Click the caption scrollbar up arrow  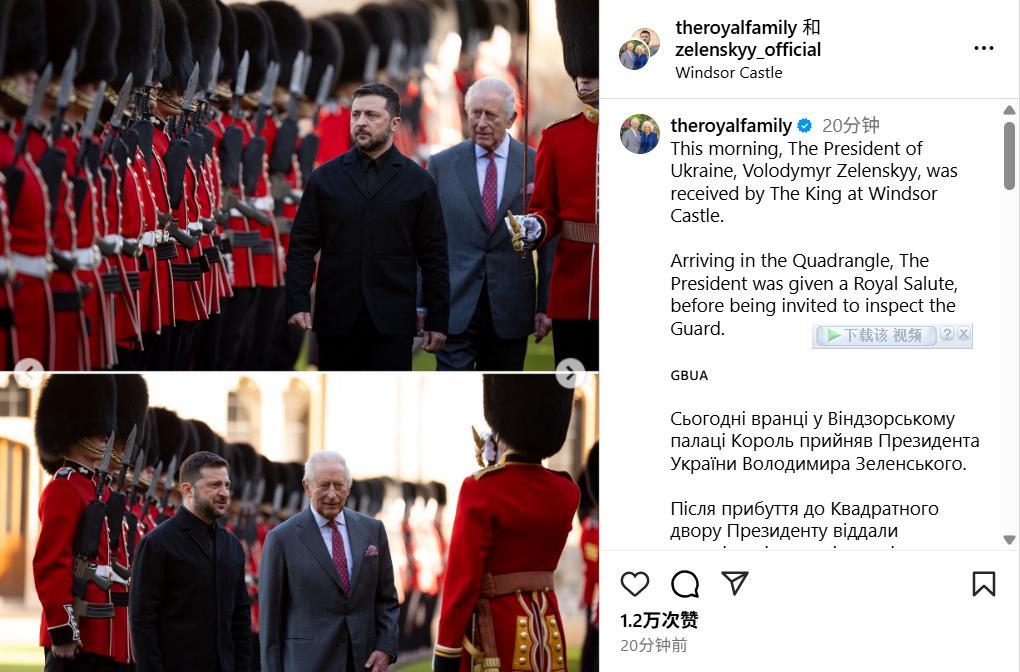(1009, 109)
